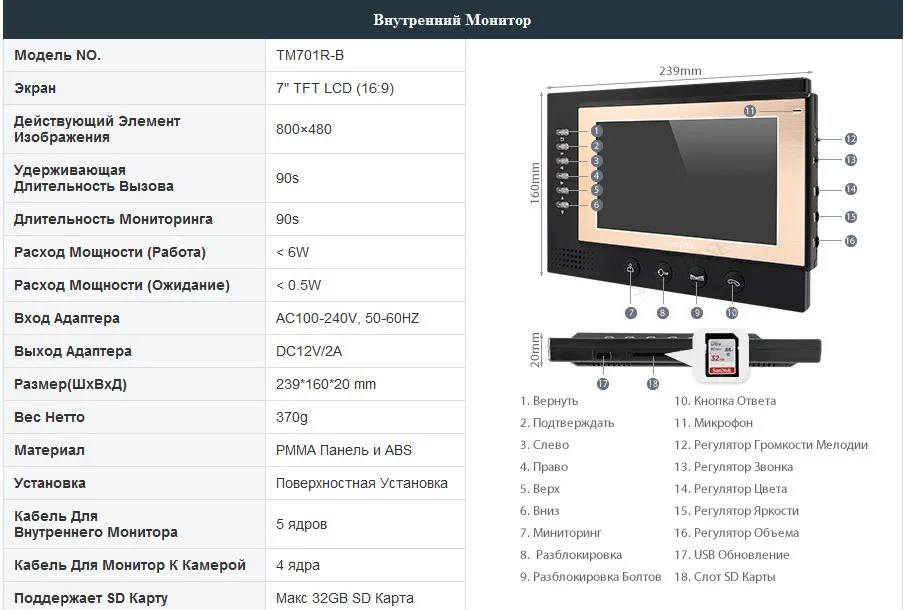The width and height of the screenshot is (904, 610).
Task: Click legend item "1. Вернуть"
Action: (x=549, y=401)
